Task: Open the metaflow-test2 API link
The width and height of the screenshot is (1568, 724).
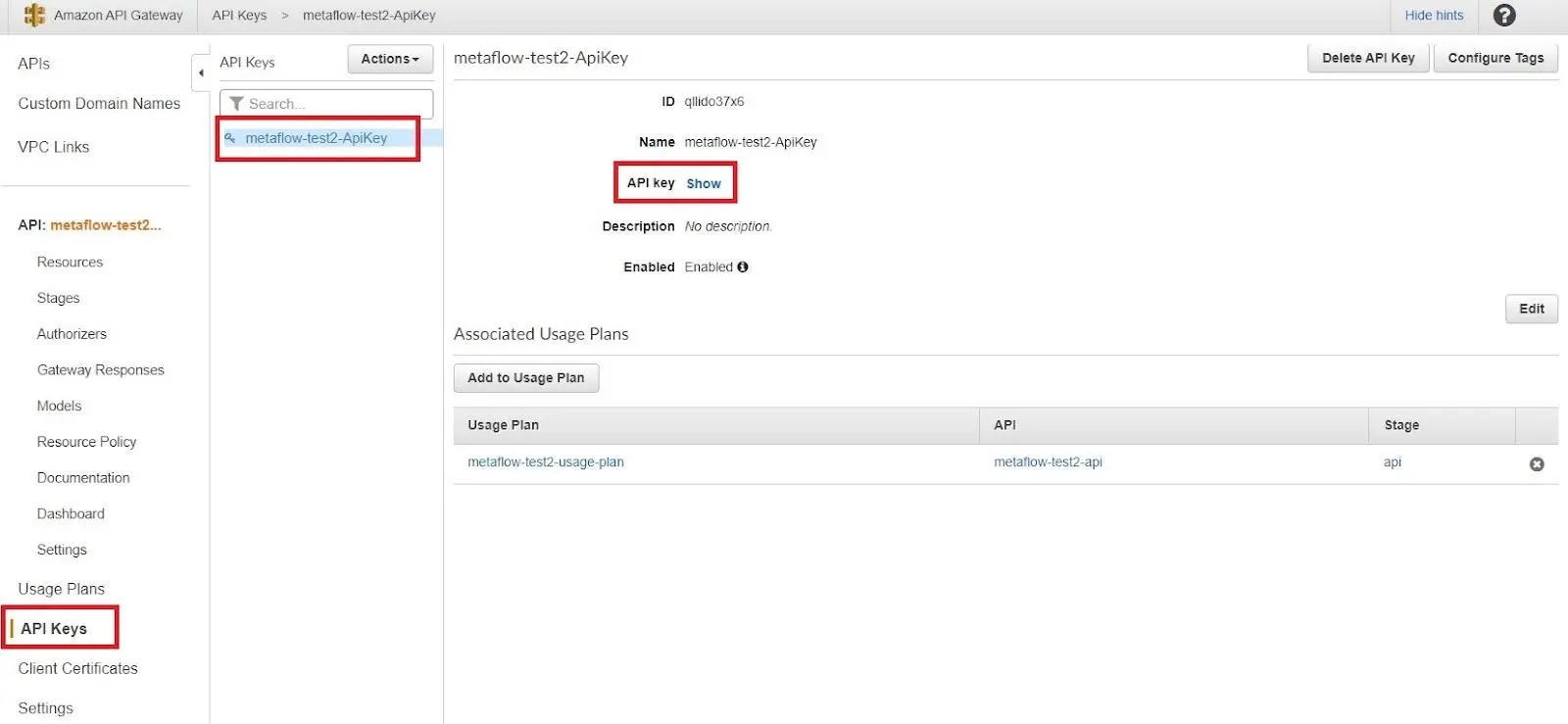Action: [106, 225]
